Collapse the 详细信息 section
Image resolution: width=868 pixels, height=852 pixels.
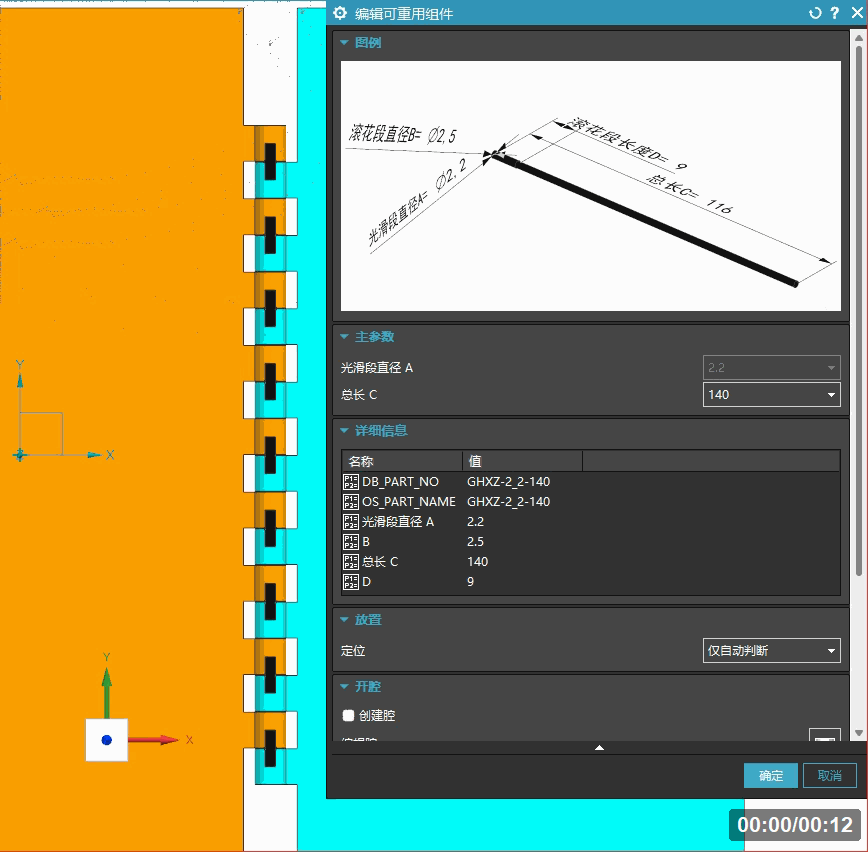click(344, 430)
